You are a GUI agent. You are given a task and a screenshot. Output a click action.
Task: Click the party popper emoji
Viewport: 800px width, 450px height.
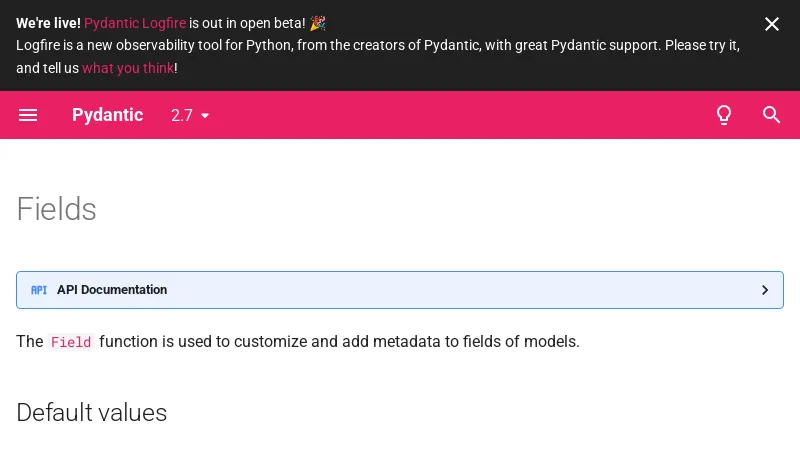coord(318,23)
